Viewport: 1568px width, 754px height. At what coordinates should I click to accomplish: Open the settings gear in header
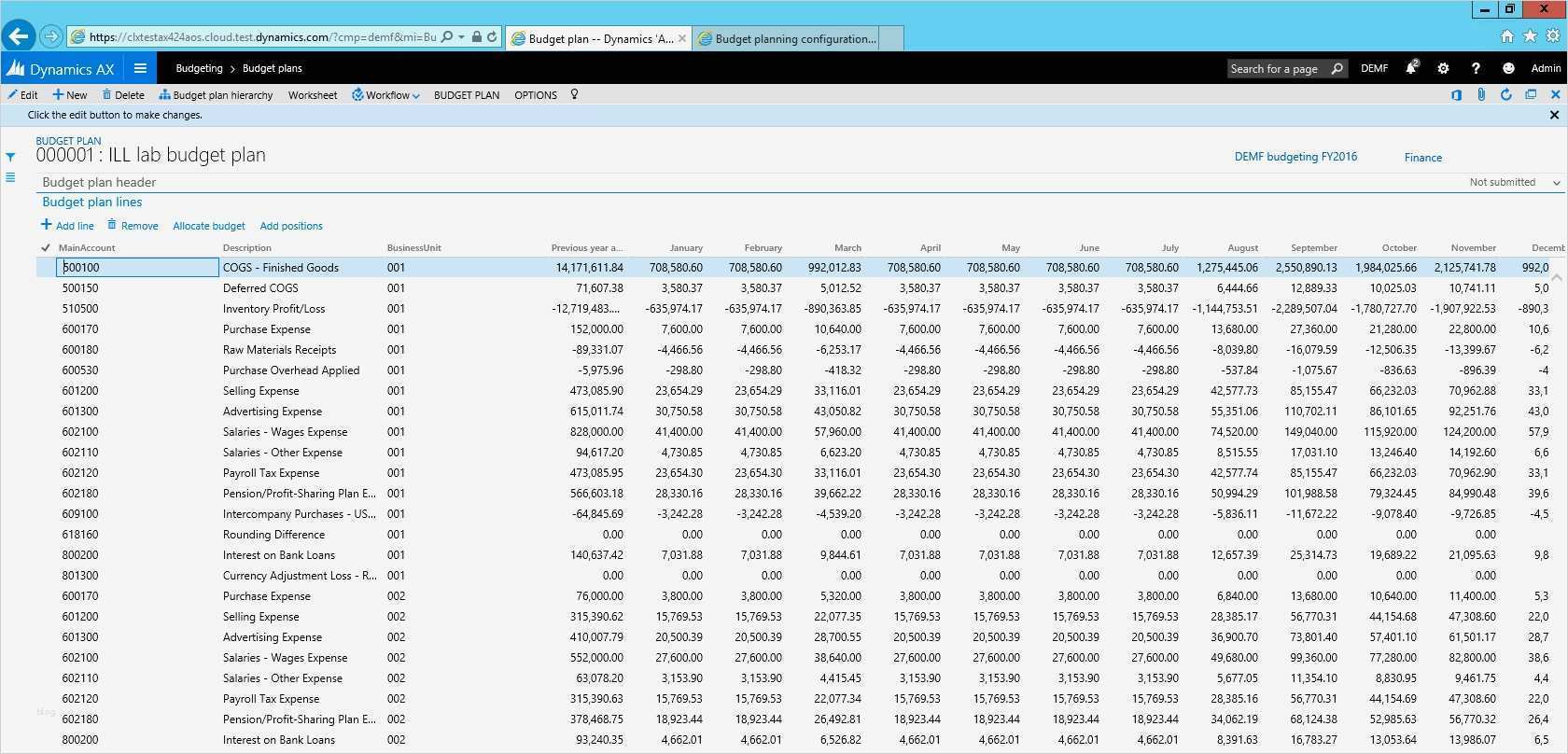(1443, 68)
